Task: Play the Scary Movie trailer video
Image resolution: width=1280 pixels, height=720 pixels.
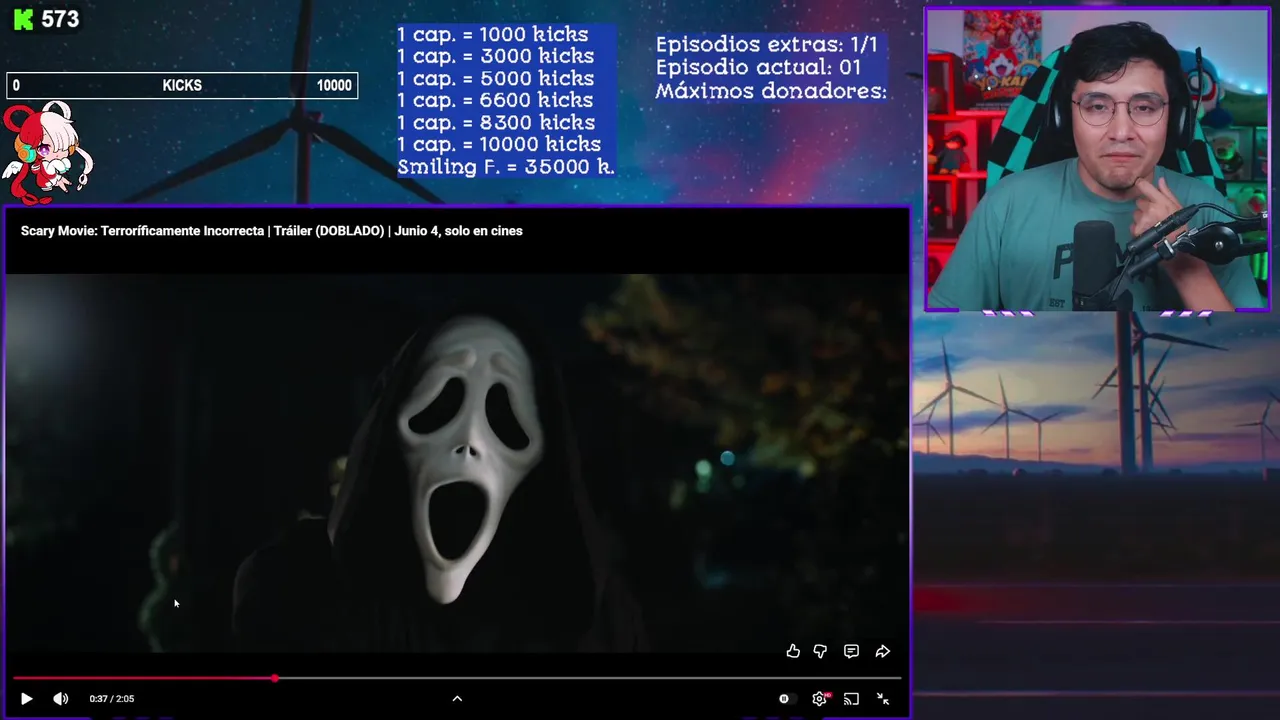Action: click(x=27, y=699)
